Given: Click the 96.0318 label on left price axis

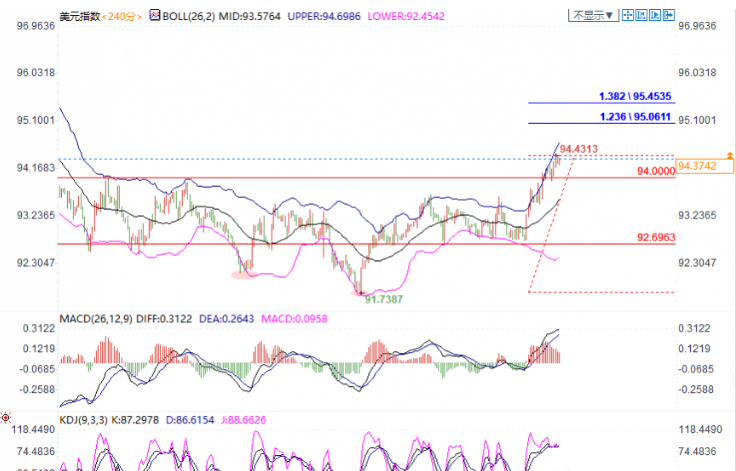Looking at the screenshot, I should (36, 73).
